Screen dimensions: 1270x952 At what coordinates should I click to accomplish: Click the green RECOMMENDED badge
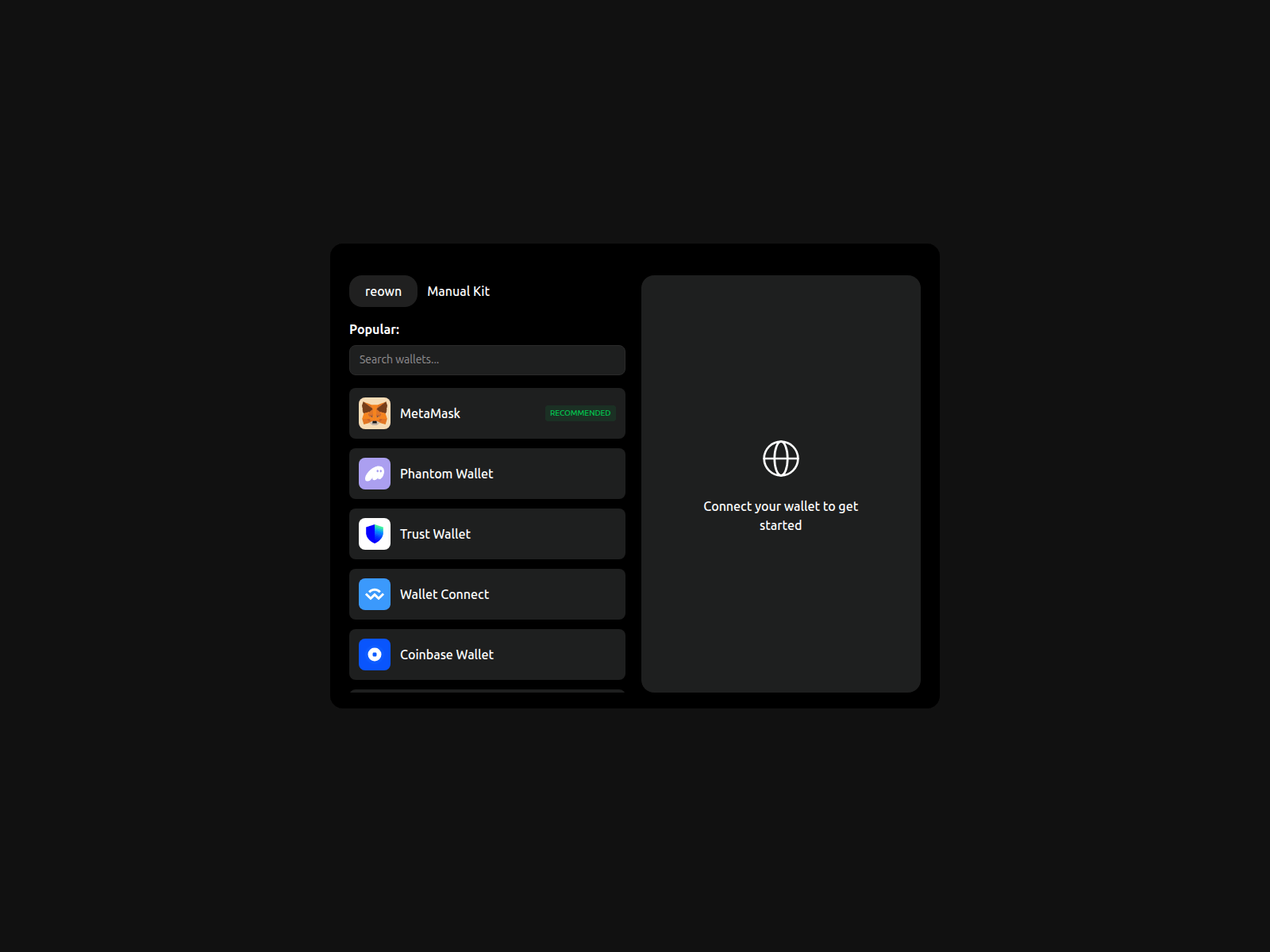tap(580, 413)
